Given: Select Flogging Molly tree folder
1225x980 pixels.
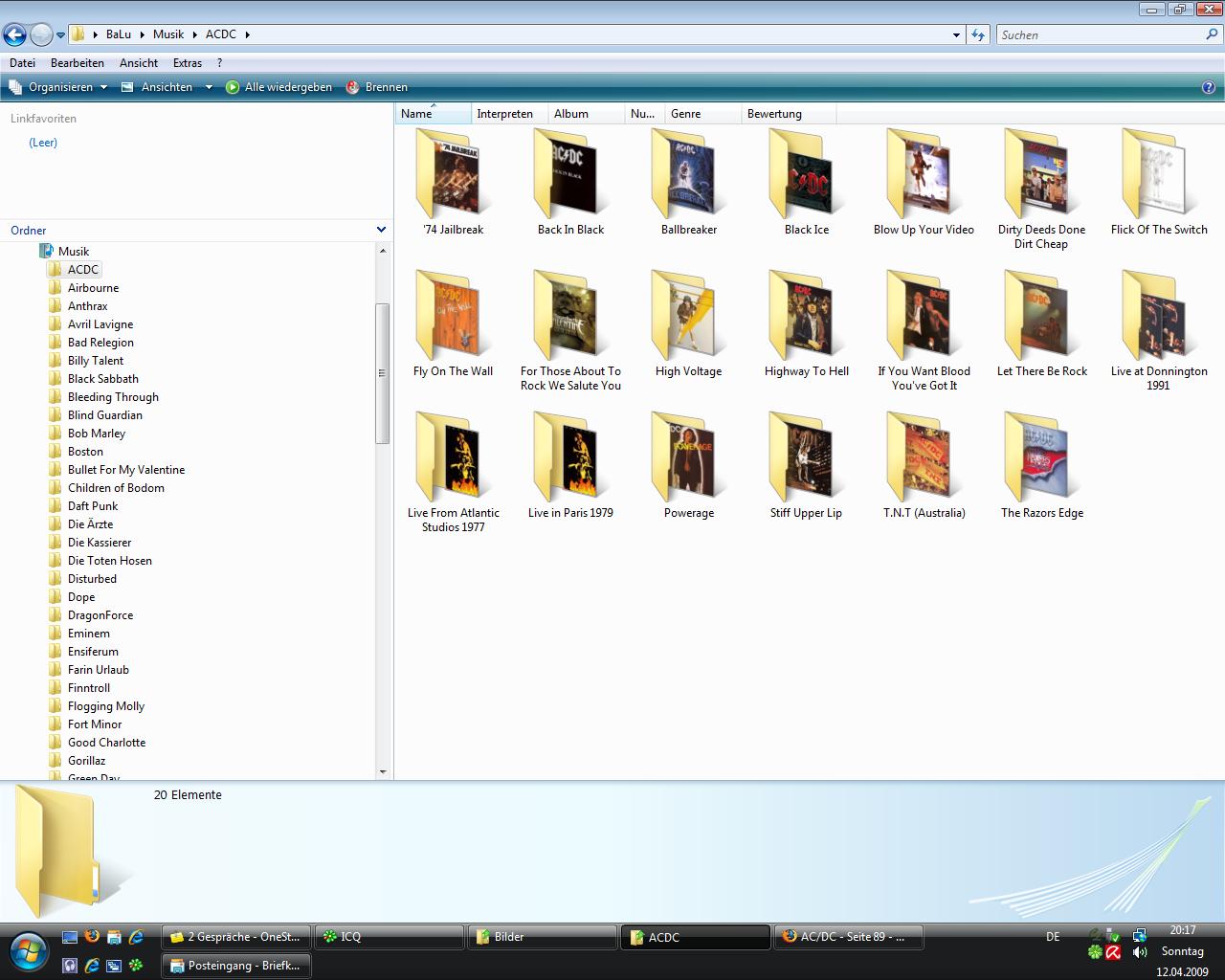Looking at the screenshot, I should (105, 706).
